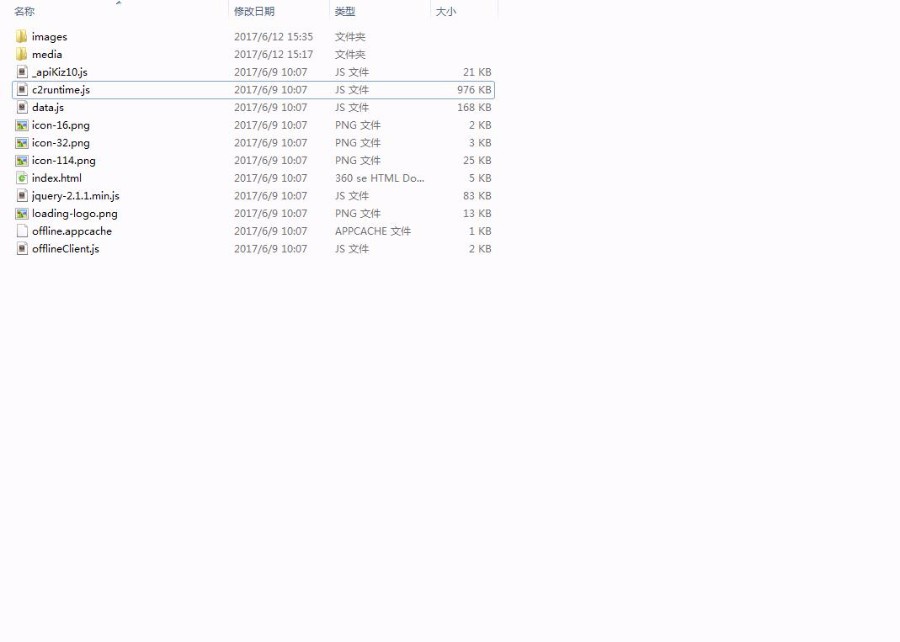Click the data.js script icon
Viewport: 900px width, 642px height.
(22, 107)
